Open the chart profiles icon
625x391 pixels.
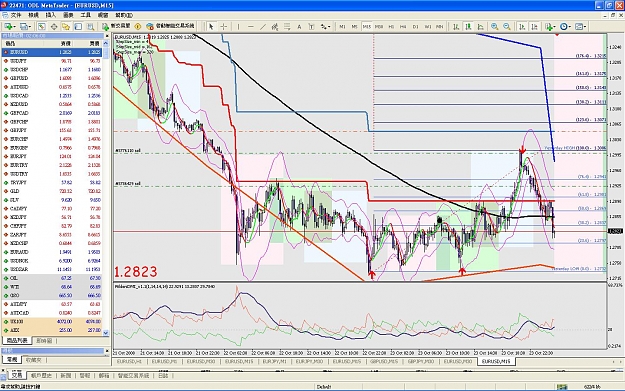24,26
